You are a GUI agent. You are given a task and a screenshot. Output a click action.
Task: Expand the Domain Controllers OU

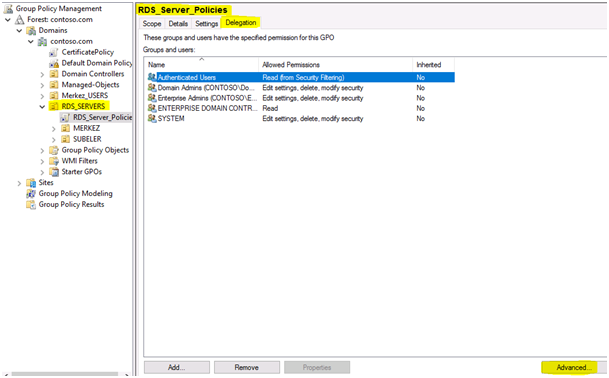[42, 74]
